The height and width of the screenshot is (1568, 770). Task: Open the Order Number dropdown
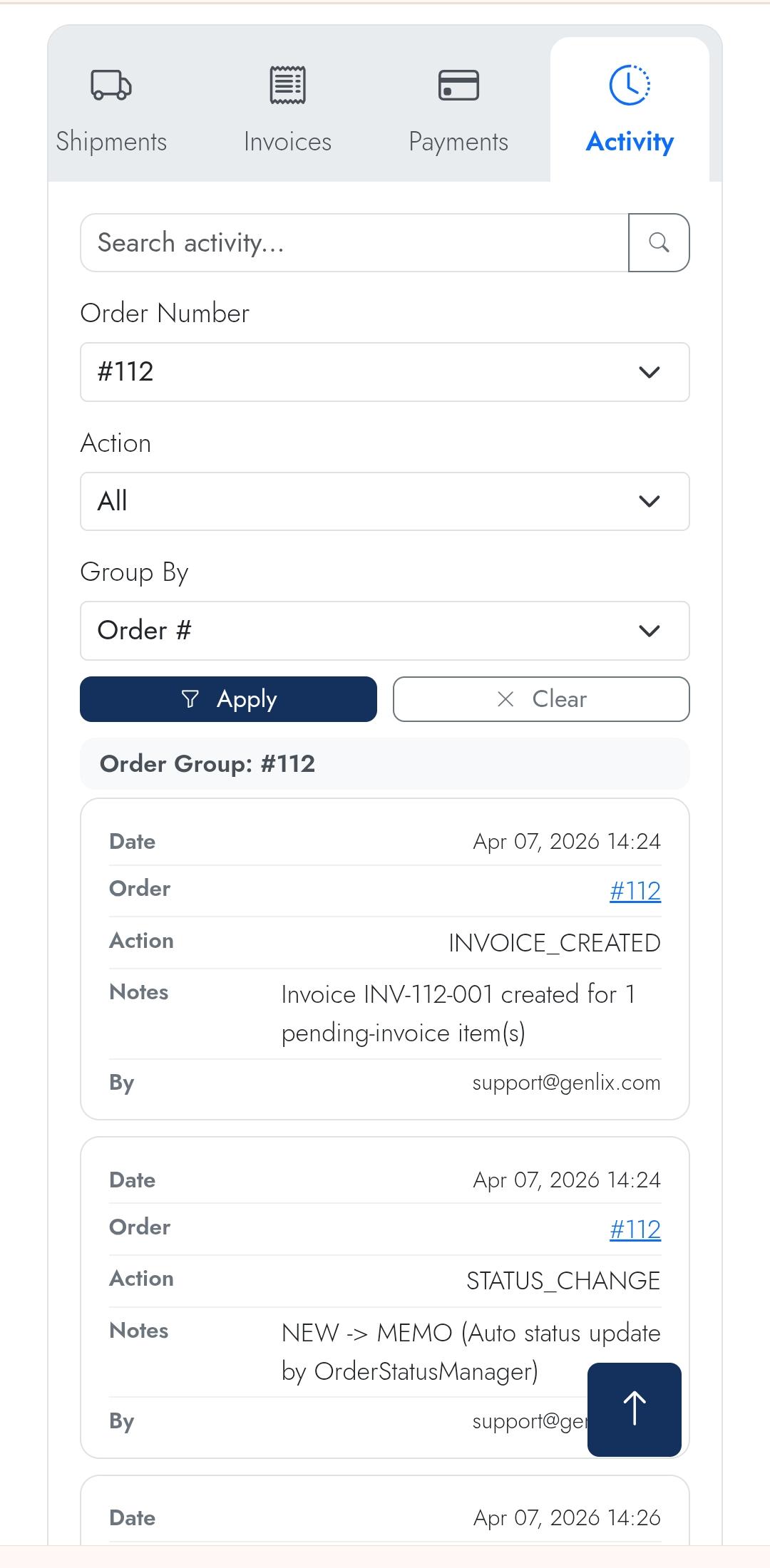(x=384, y=372)
